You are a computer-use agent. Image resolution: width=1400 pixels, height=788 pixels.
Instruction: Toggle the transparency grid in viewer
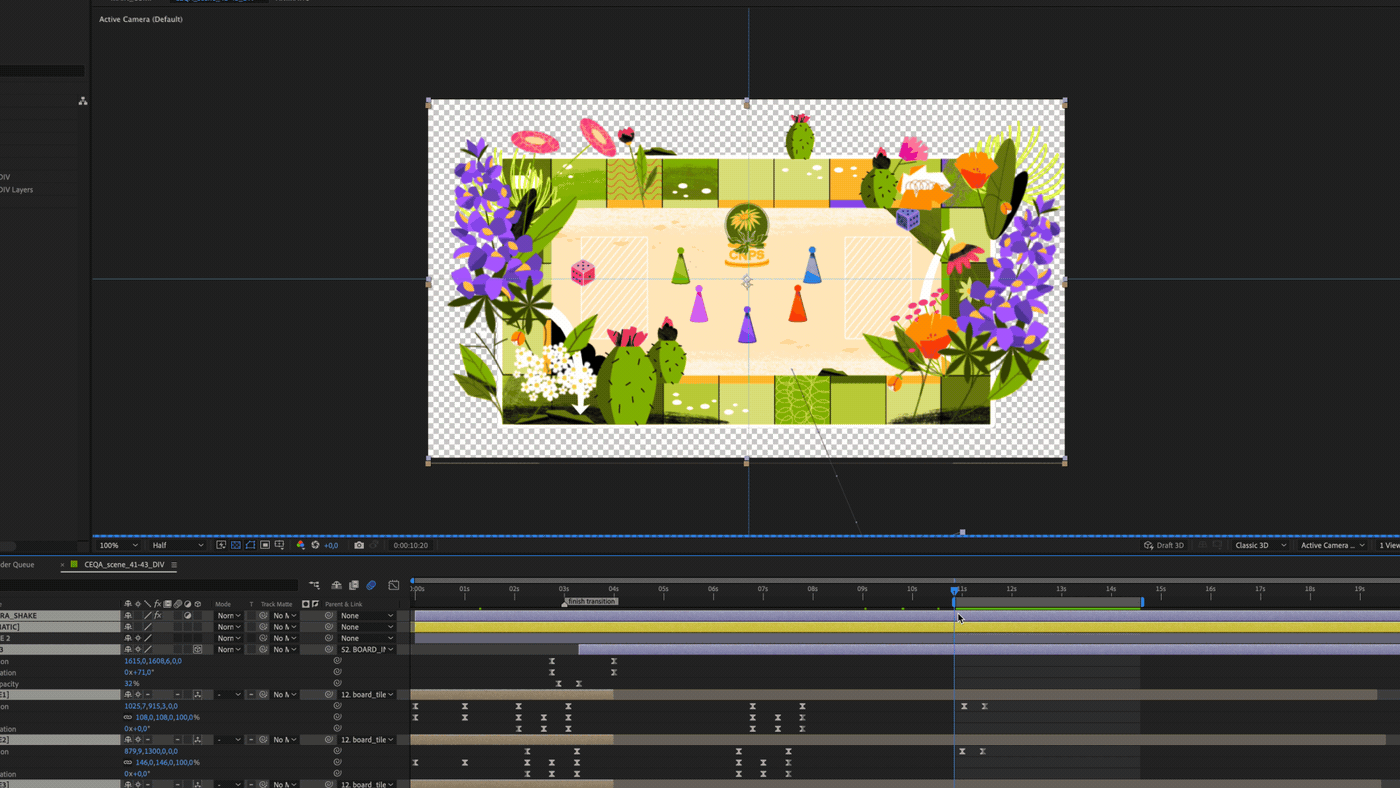tap(236, 545)
